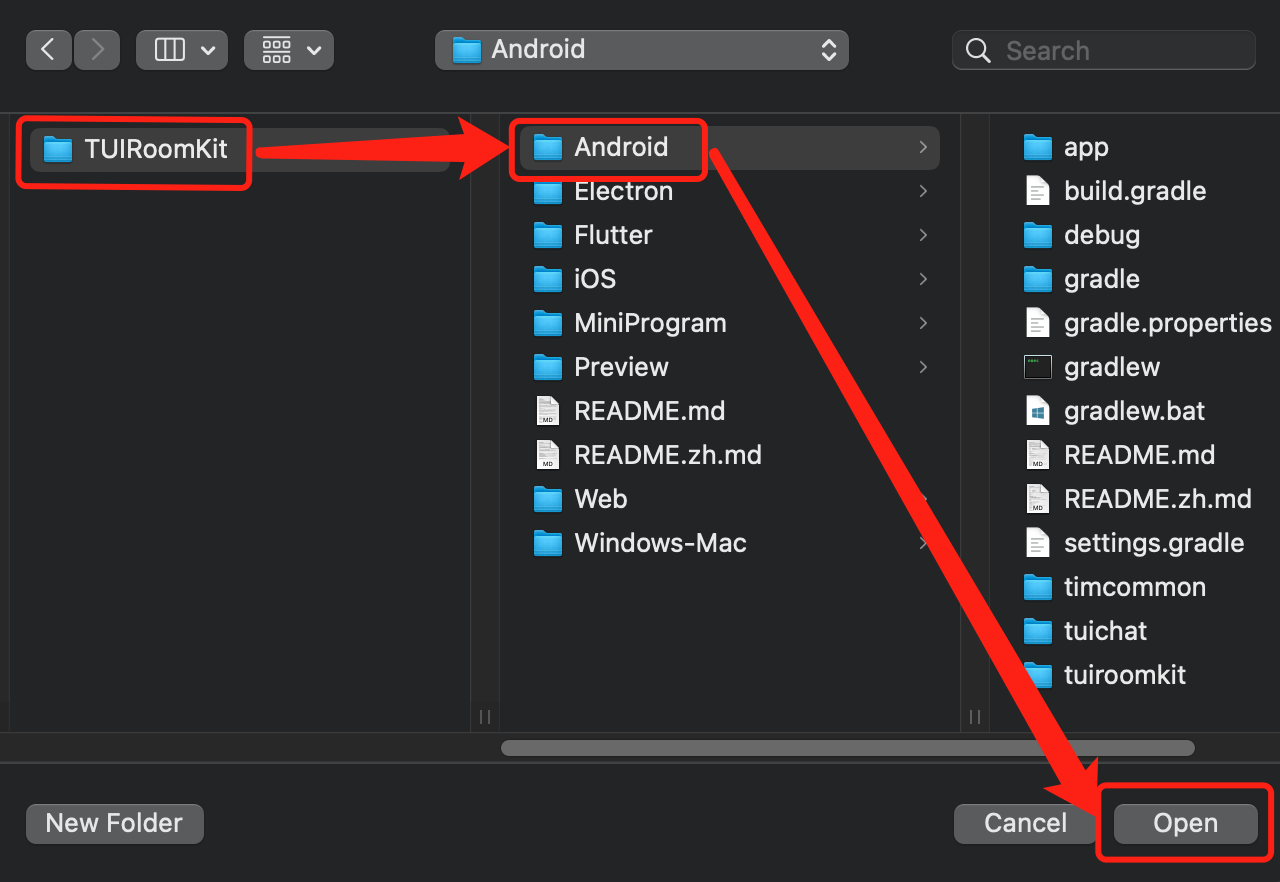Image resolution: width=1280 pixels, height=882 pixels.
Task: Click the README.zh.md icon above settings.gradle
Action: point(1038,499)
